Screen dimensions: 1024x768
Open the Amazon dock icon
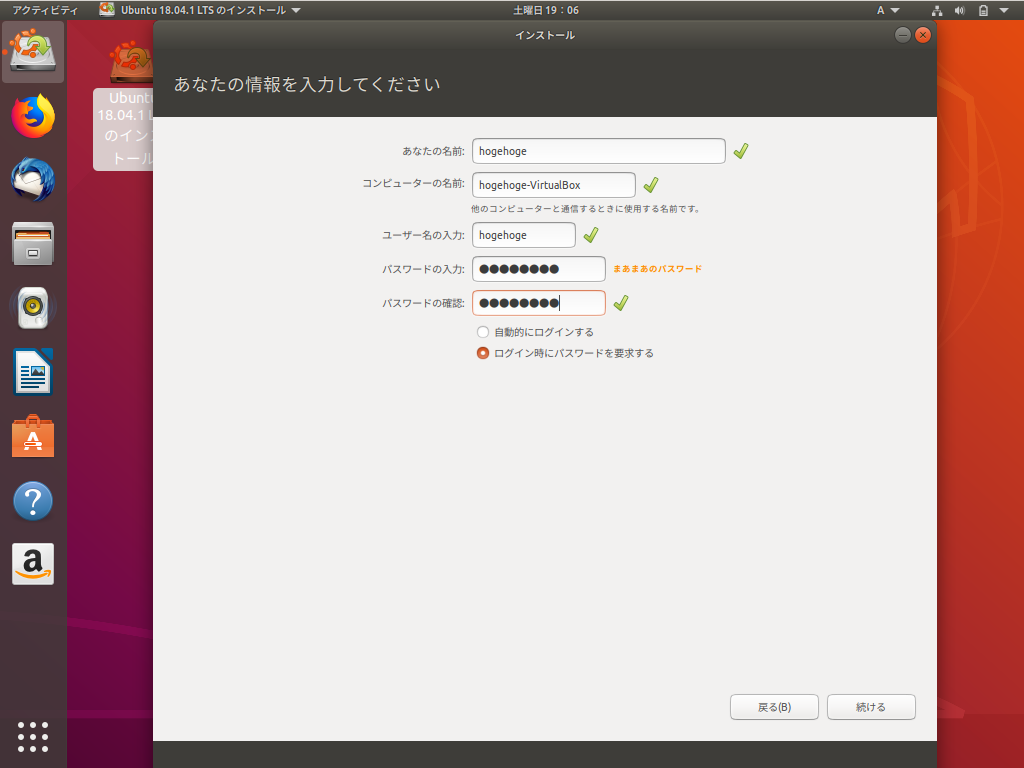33,564
